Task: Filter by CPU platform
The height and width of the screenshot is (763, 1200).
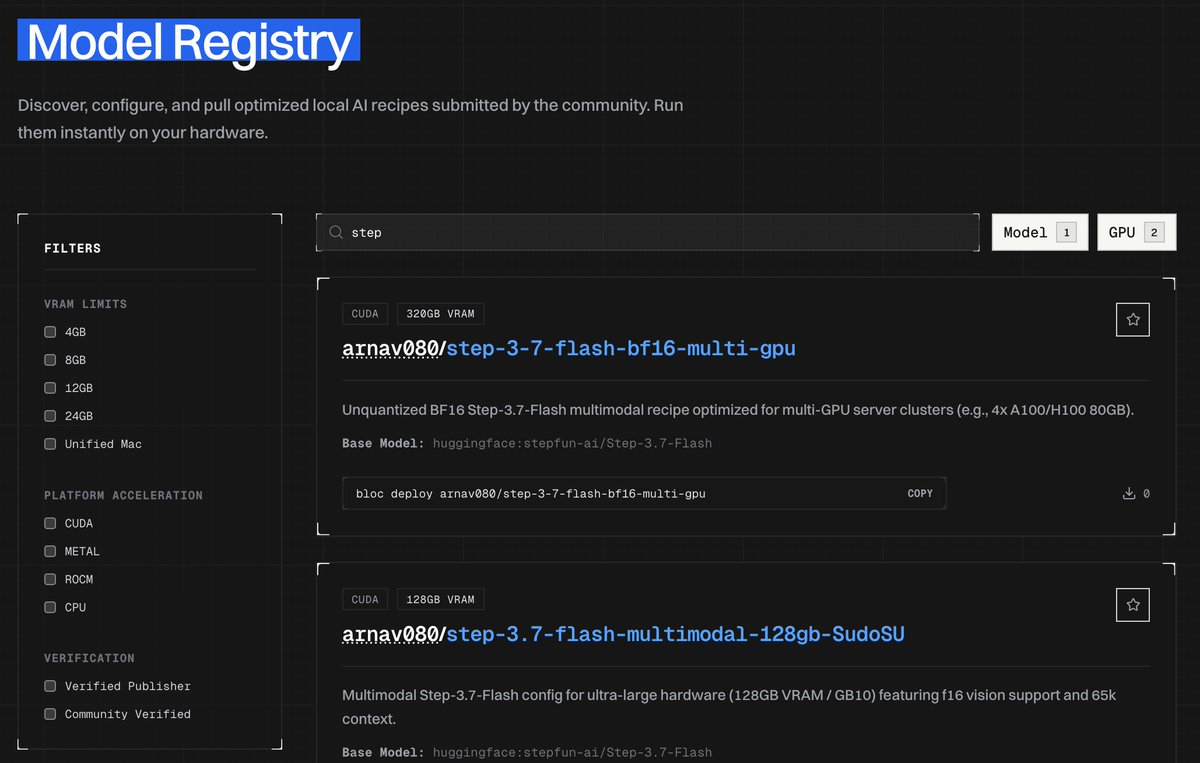Action: pos(50,607)
